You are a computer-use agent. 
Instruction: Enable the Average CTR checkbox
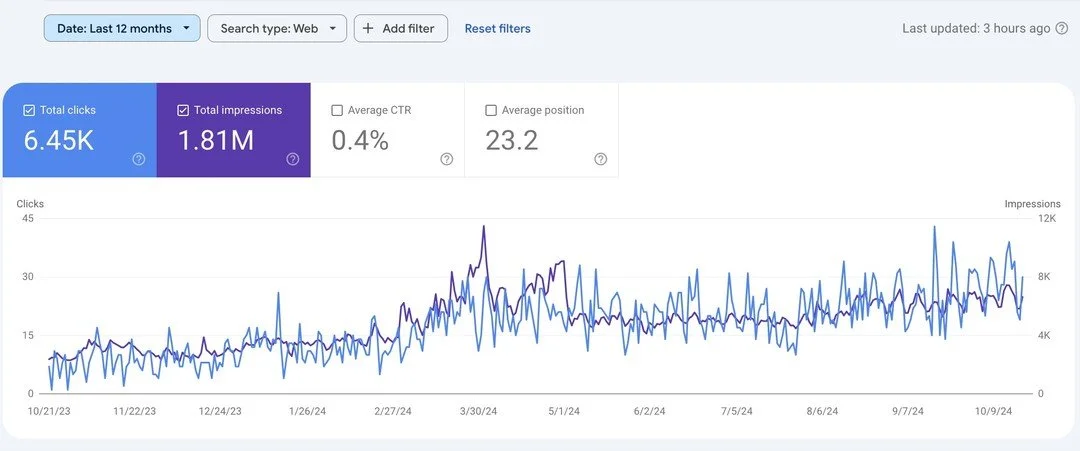point(337,110)
